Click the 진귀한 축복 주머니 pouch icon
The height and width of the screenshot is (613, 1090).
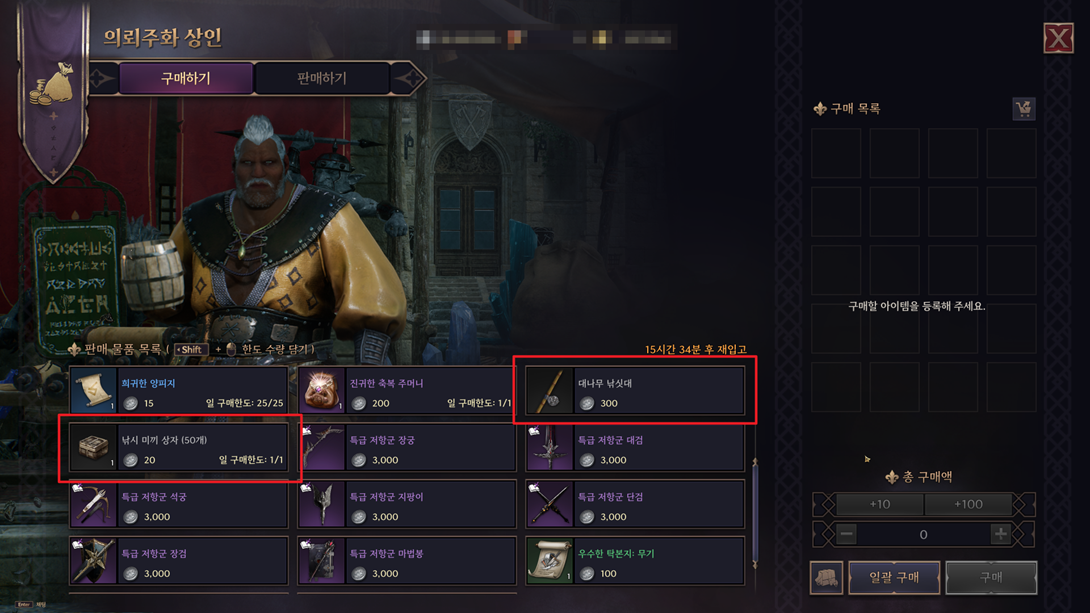321,391
